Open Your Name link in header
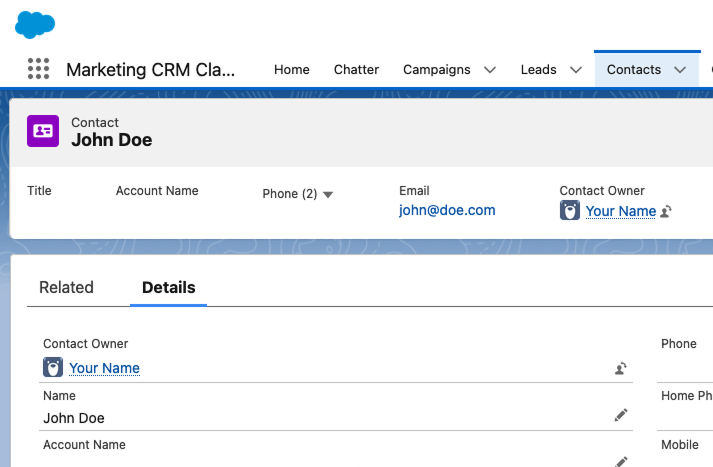This screenshot has width=713, height=467. (621, 211)
